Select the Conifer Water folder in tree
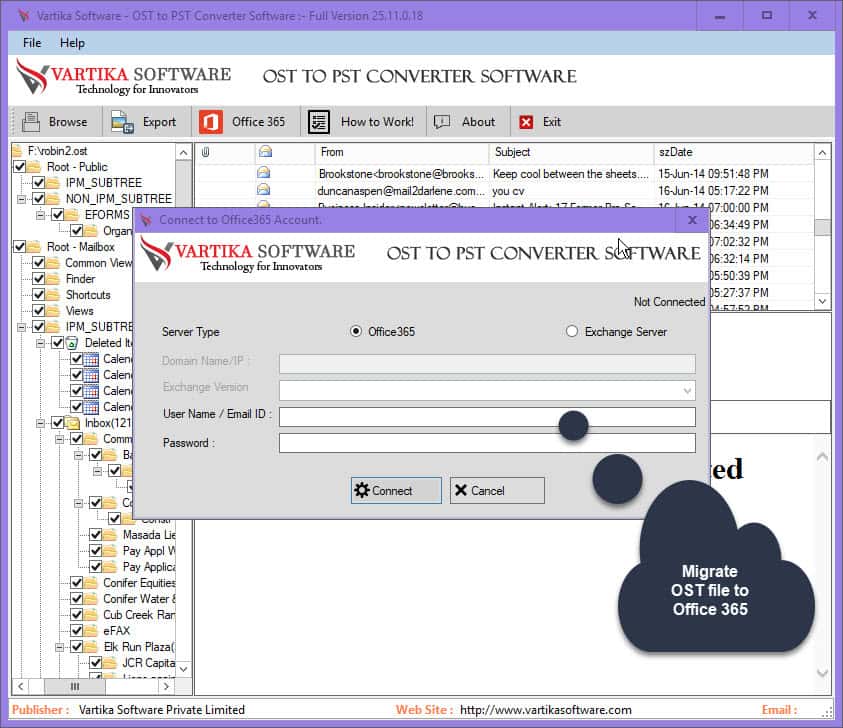Image resolution: width=843 pixels, height=728 pixels. [x=140, y=598]
